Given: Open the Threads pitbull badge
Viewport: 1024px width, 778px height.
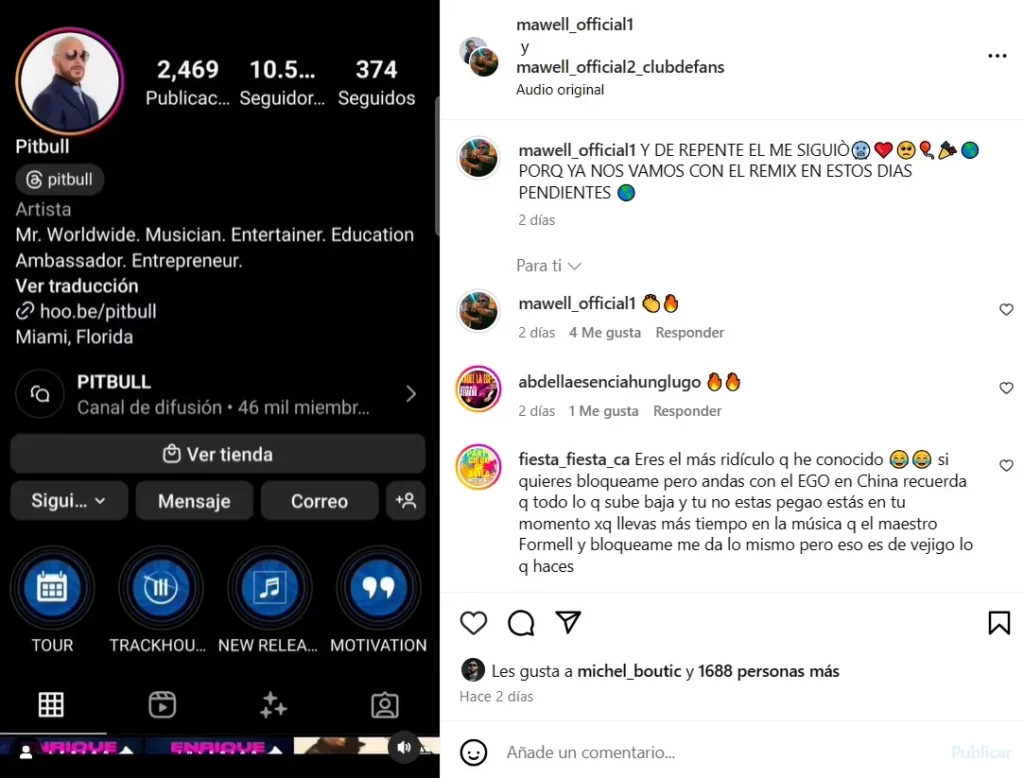Looking at the screenshot, I should (59, 180).
